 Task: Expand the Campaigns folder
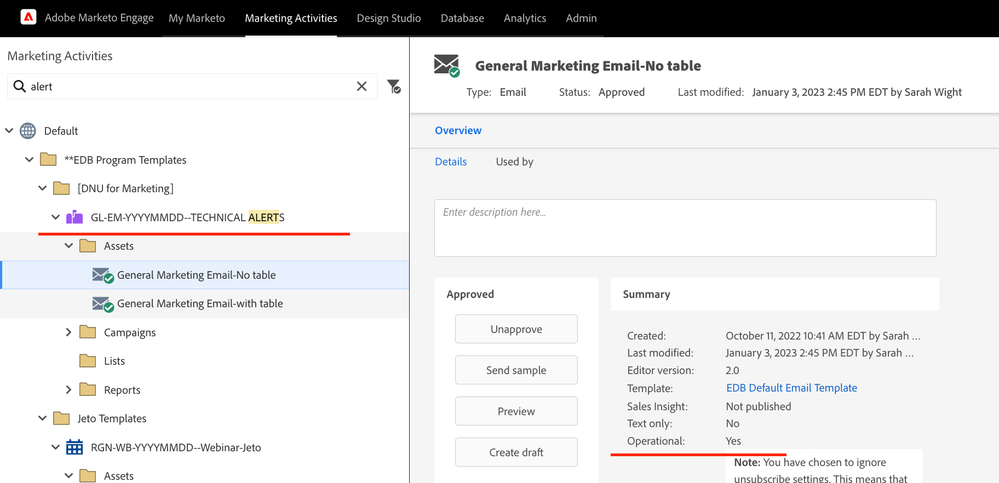69,332
